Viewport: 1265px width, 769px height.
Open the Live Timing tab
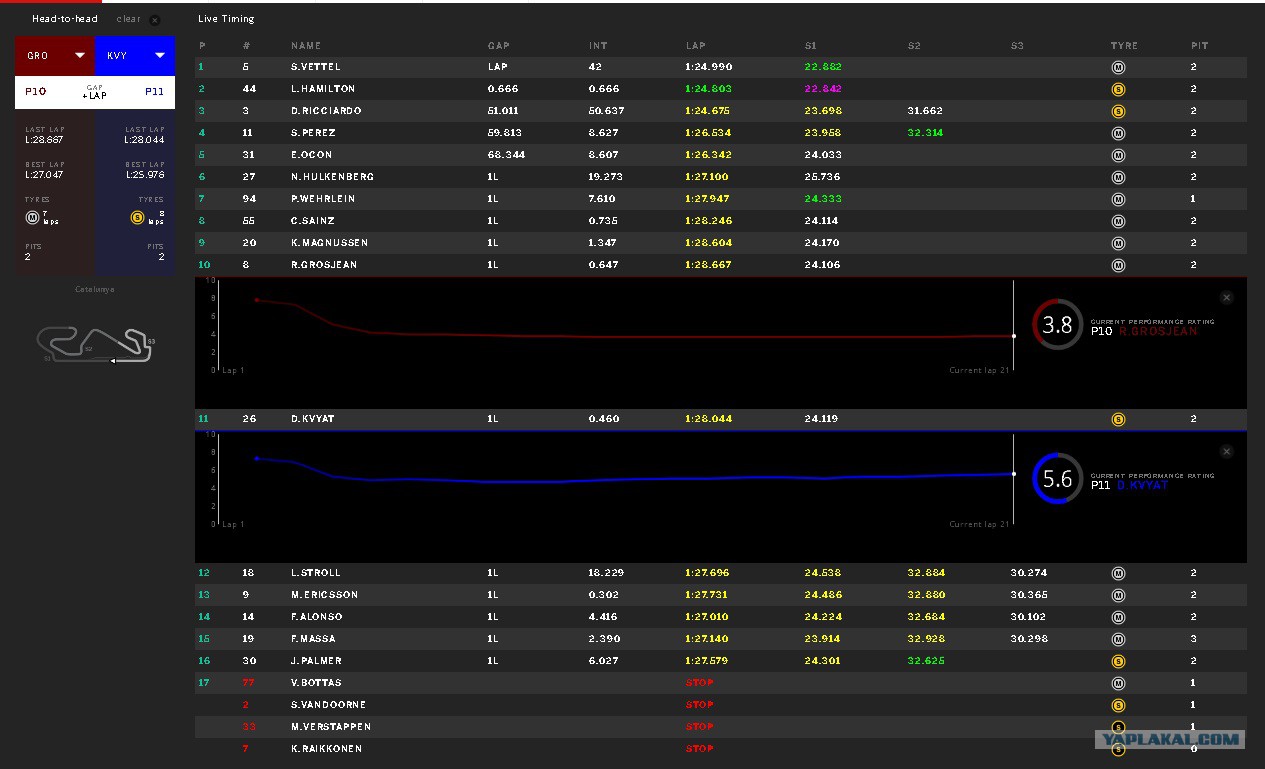[226, 19]
